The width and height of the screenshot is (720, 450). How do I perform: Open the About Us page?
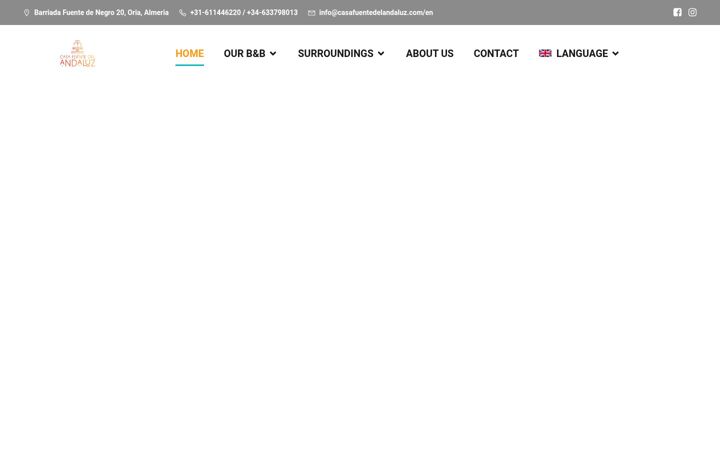tap(430, 53)
